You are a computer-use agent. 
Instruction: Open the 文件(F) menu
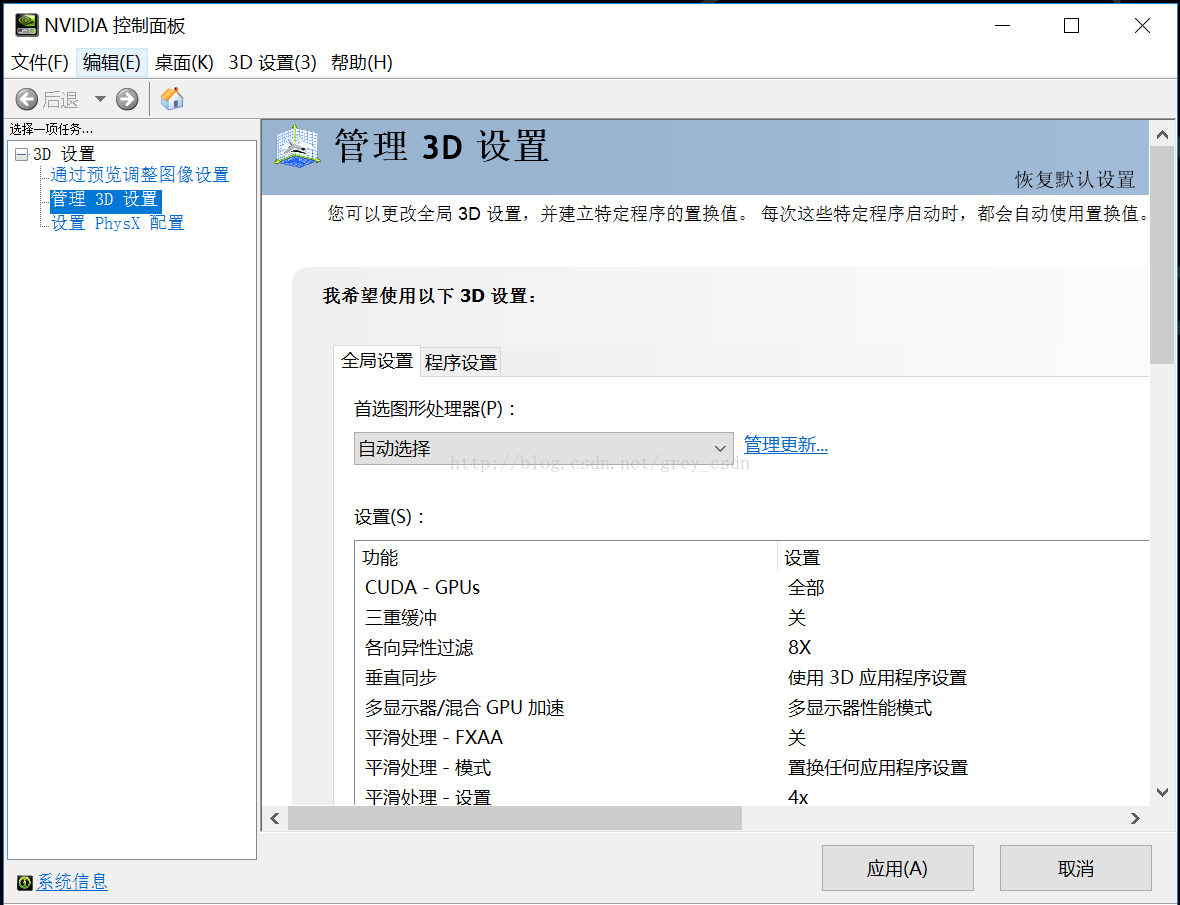coord(39,62)
